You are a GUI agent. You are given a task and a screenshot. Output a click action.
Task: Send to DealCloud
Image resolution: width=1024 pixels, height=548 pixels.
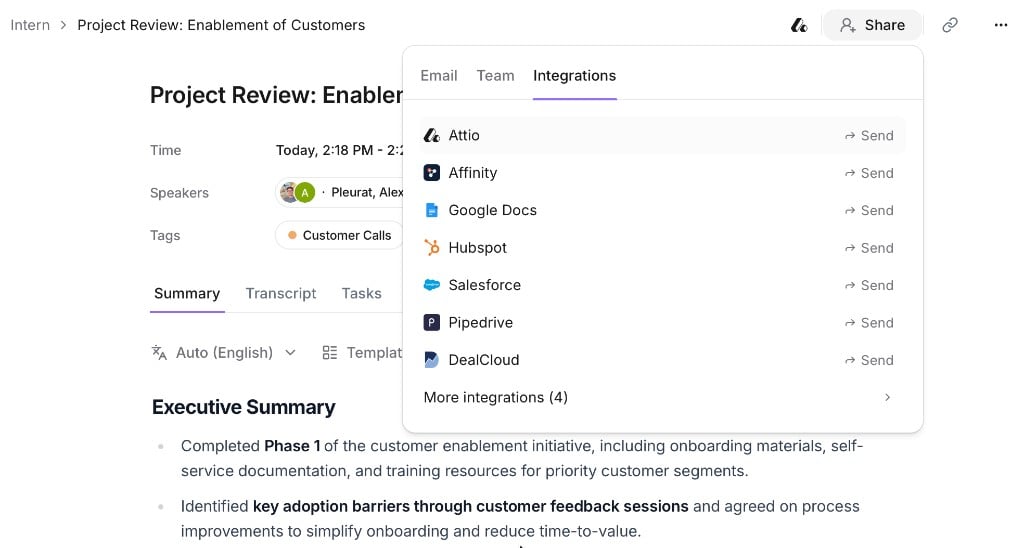[869, 360]
